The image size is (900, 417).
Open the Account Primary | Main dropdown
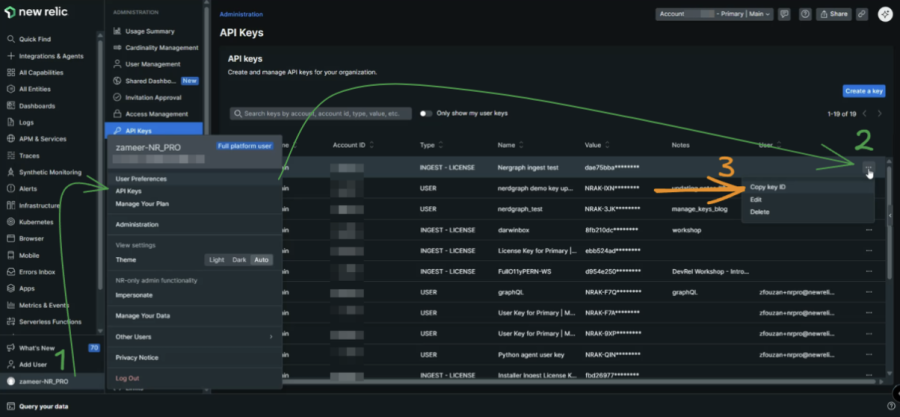[x=715, y=14]
